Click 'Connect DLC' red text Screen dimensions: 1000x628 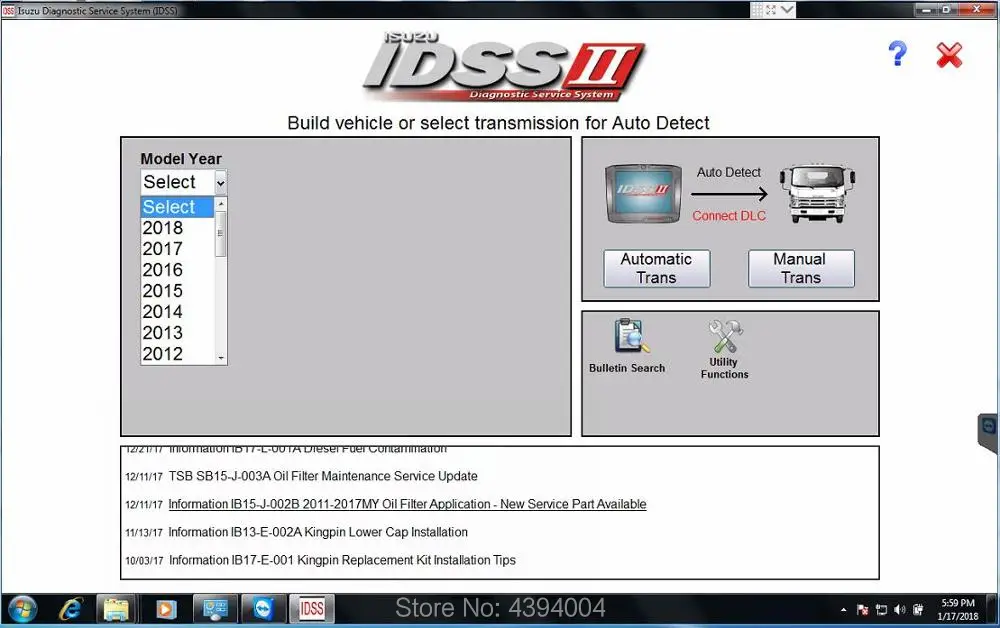[729, 216]
